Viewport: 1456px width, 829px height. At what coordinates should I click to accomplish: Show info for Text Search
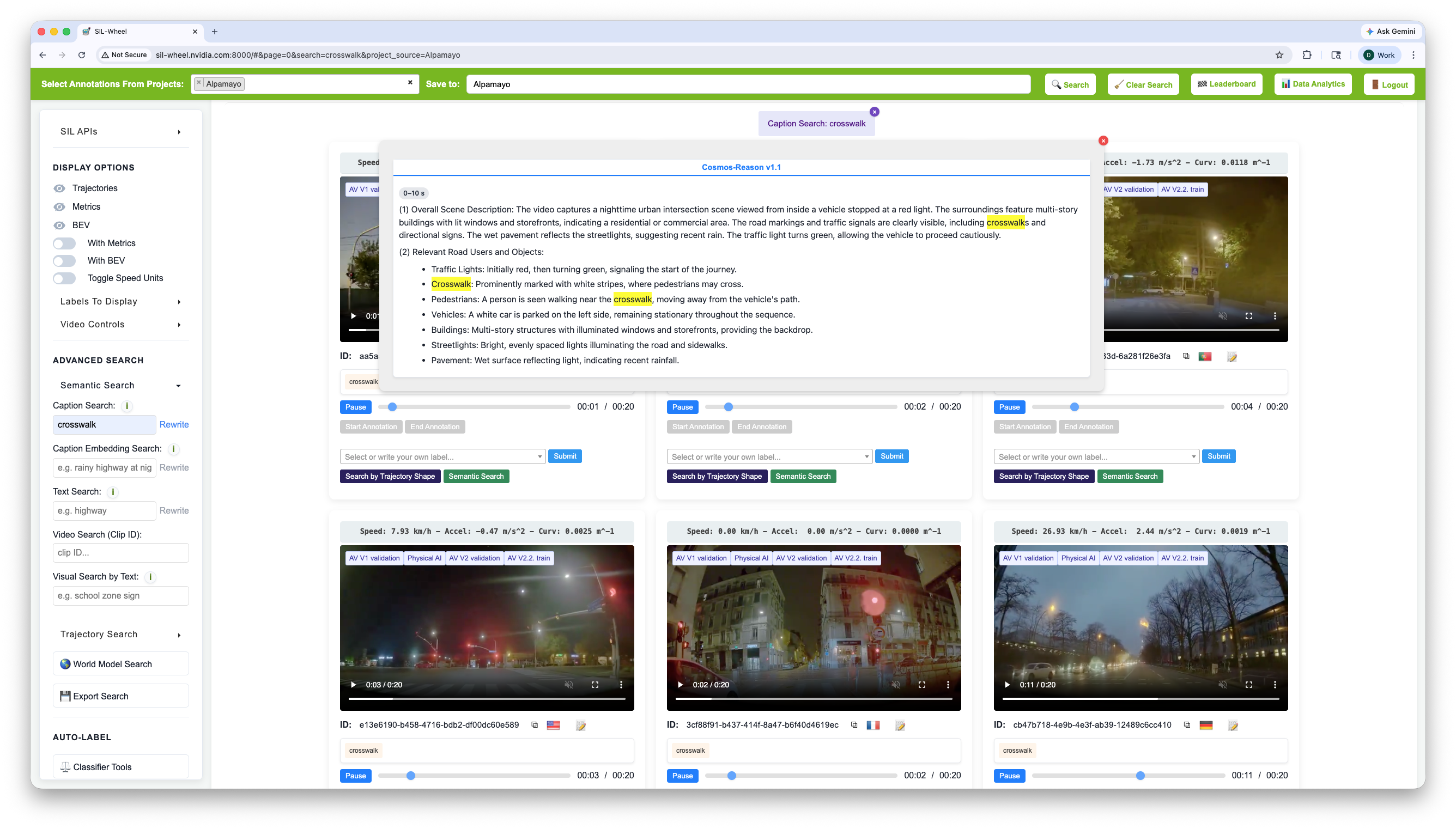click(x=113, y=492)
